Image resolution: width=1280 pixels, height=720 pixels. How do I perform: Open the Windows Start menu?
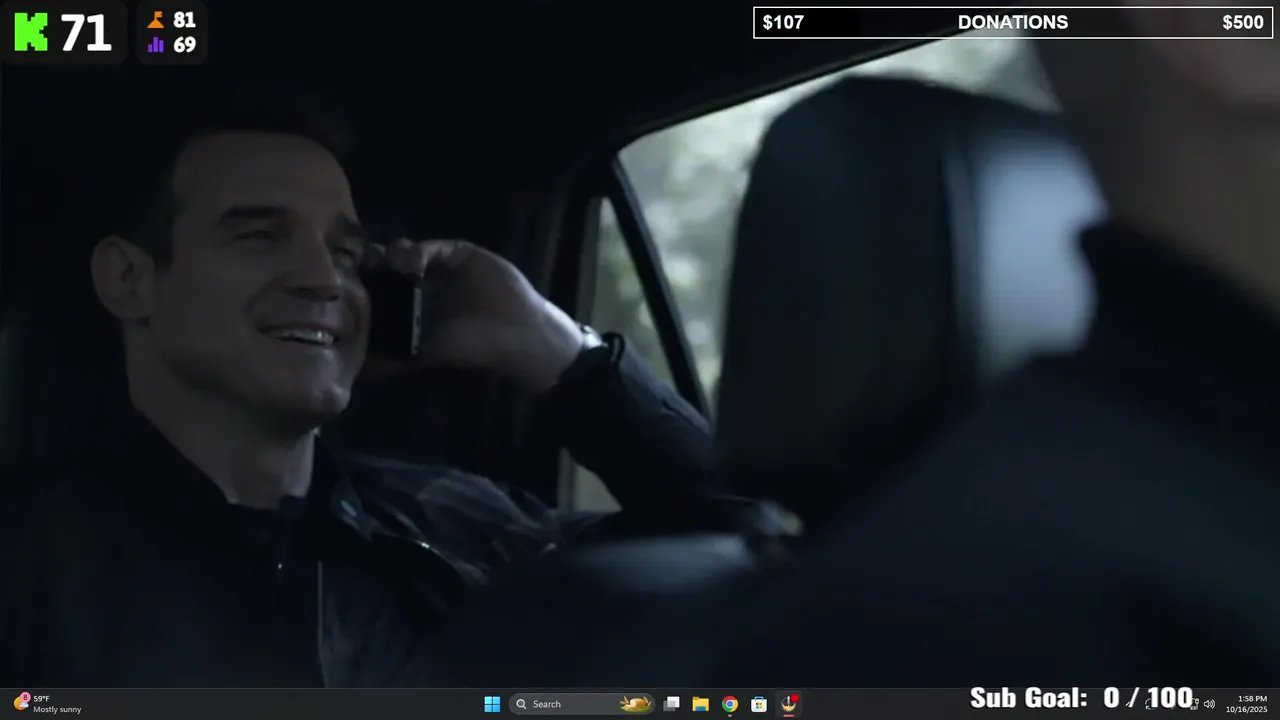point(492,704)
